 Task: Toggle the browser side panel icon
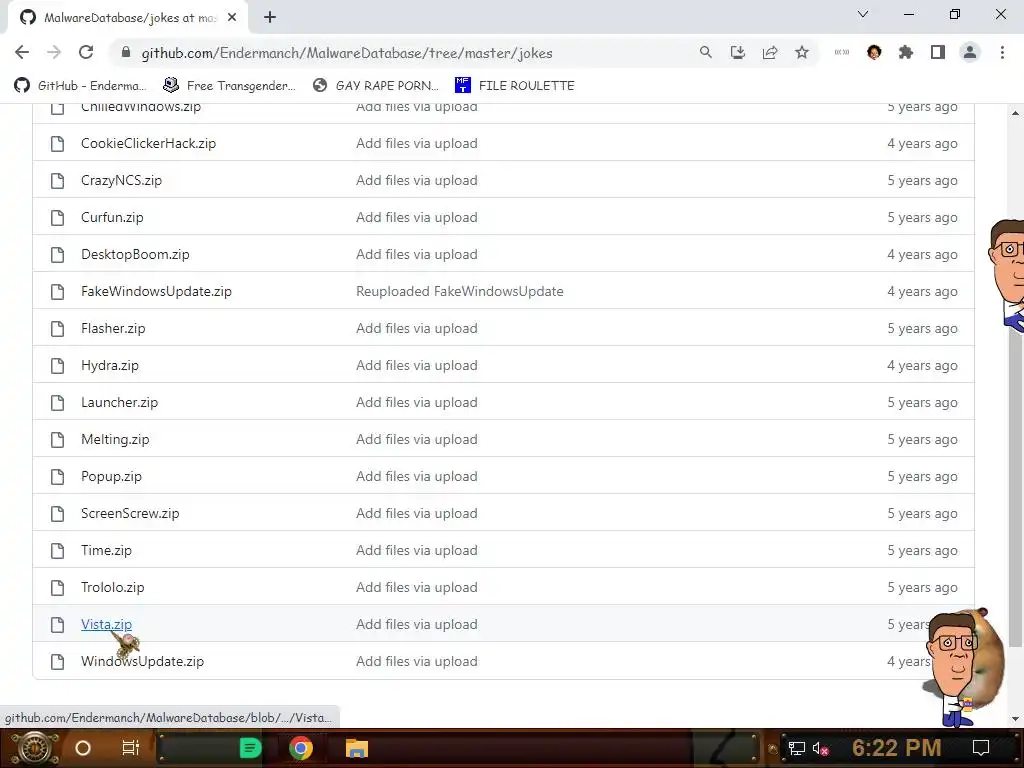tap(938, 53)
